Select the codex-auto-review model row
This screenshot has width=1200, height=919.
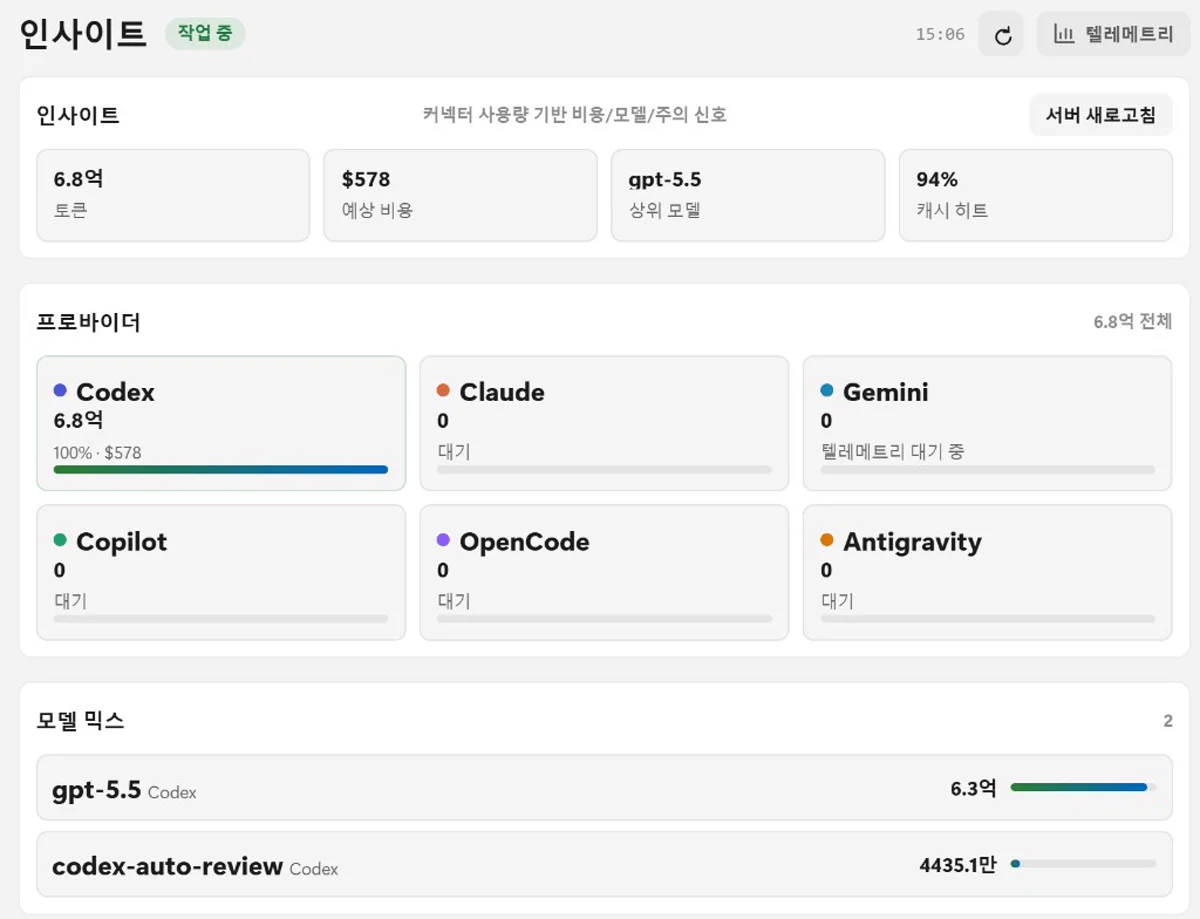pyautogui.click(x=605, y=865)
